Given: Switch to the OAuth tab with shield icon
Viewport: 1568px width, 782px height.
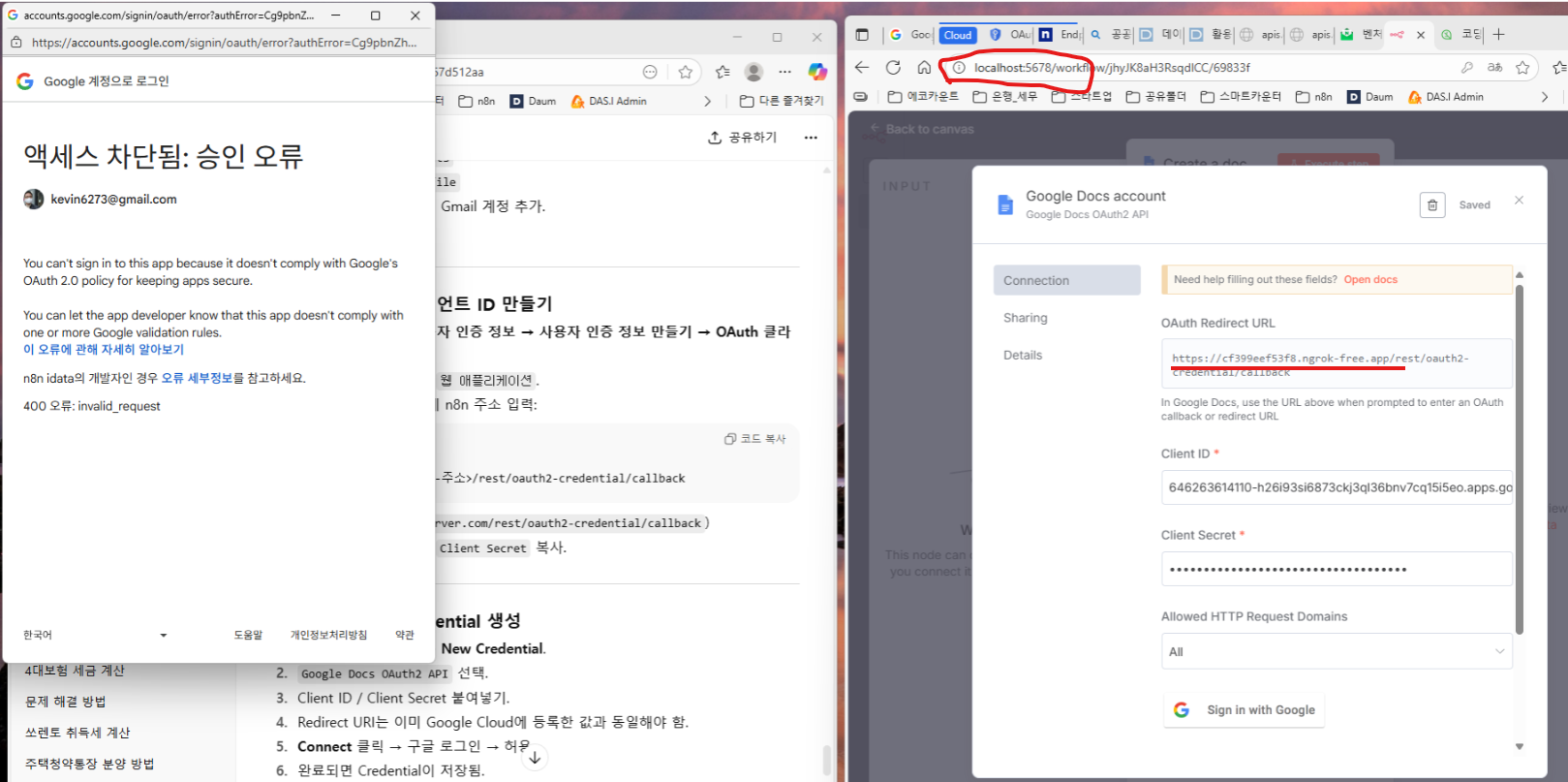Looking at the screenshot, I should 1009,35.
